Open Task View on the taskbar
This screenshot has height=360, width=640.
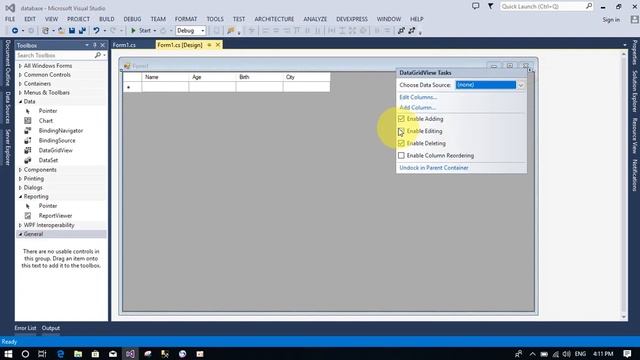click(x=42, y=354)
